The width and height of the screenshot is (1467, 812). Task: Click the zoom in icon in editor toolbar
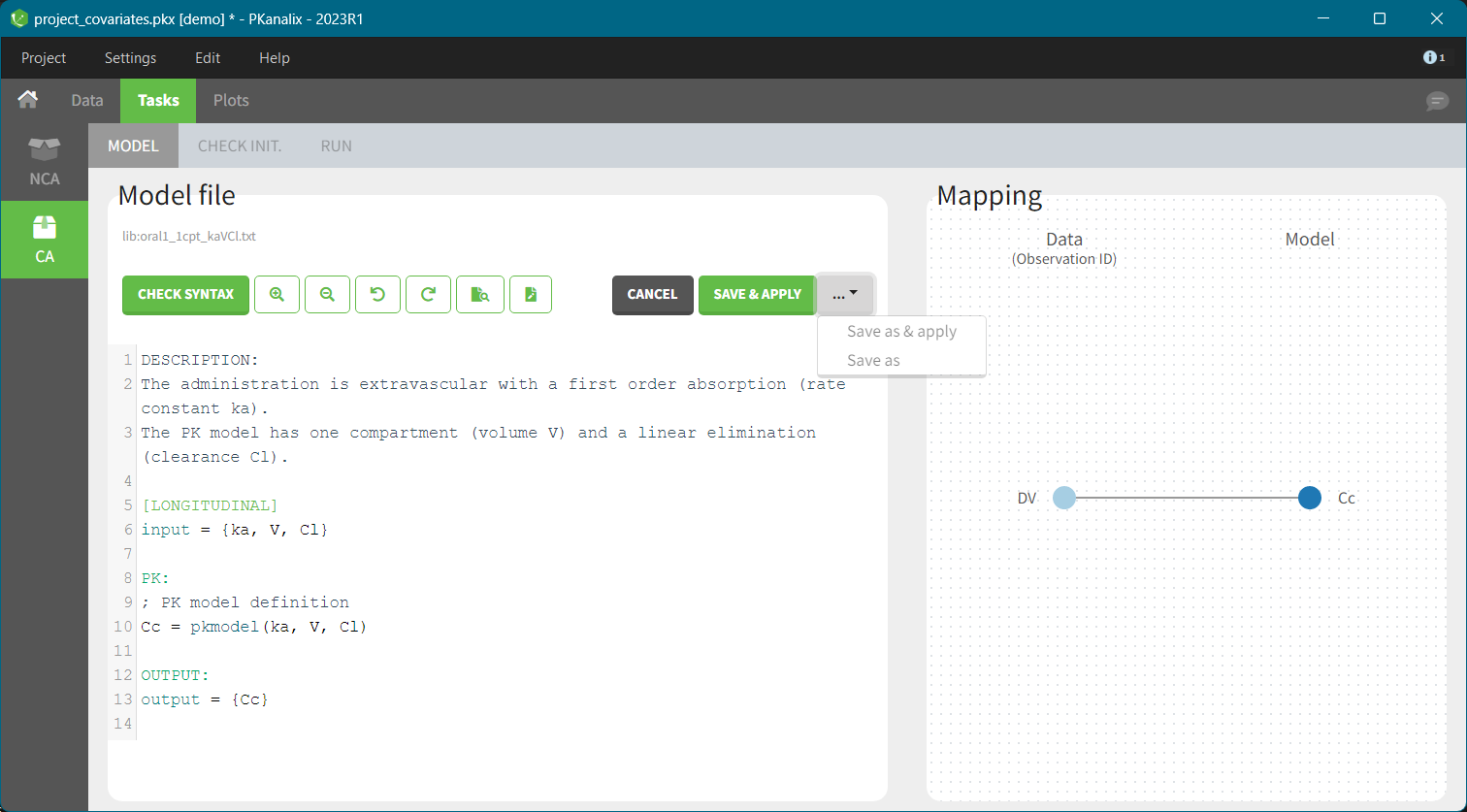coord(277,295)
